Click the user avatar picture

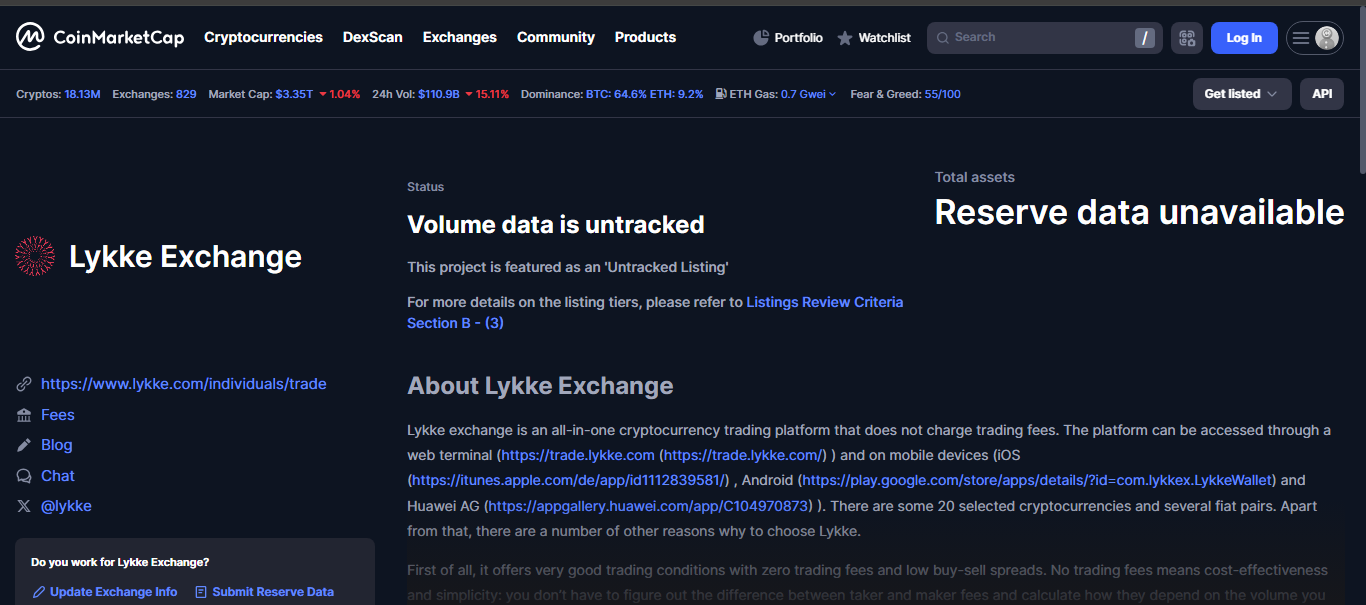coord(1327,38)
